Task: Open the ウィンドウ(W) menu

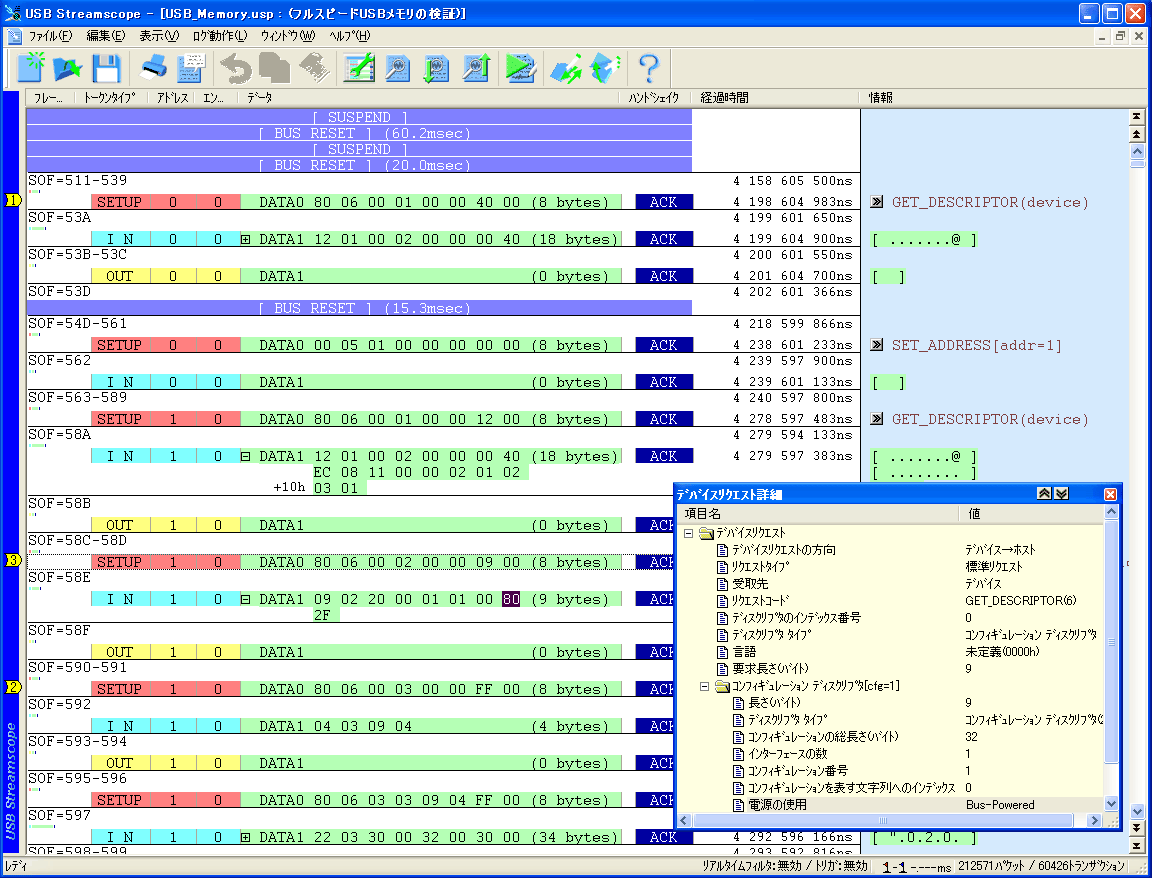Action: [x=287, y=35]
